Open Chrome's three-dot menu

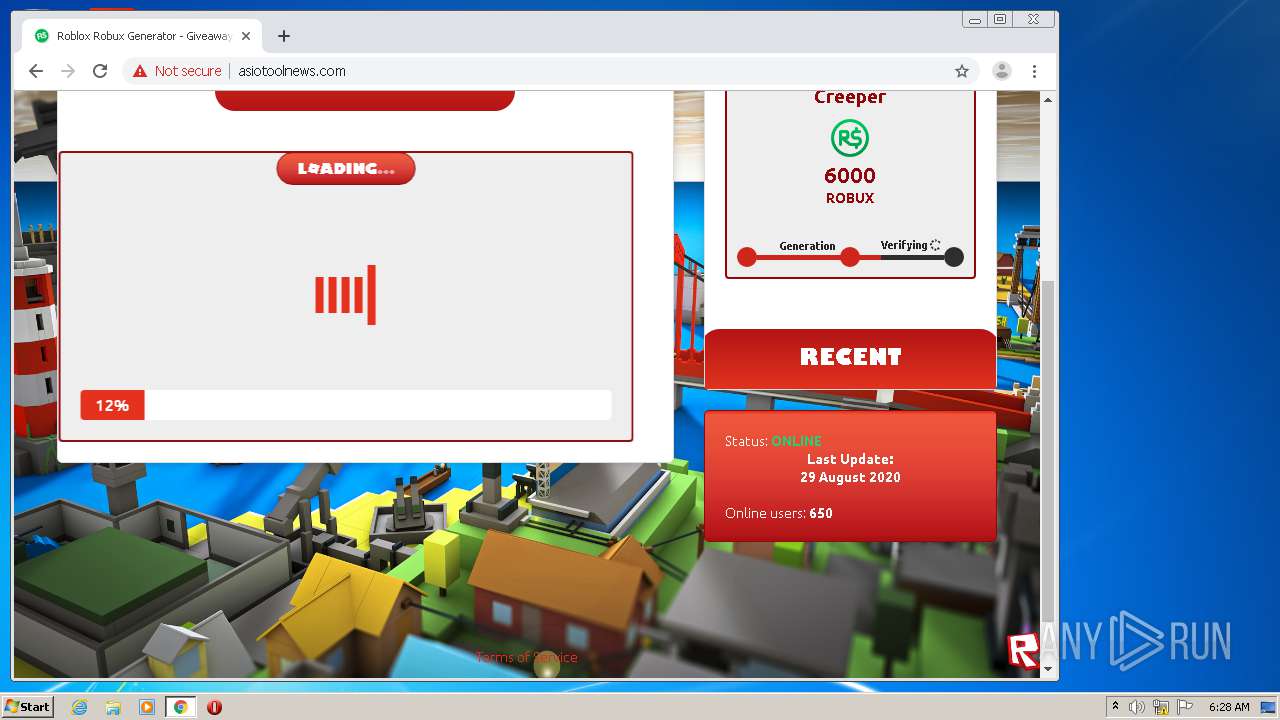[x=1034, y=71]
